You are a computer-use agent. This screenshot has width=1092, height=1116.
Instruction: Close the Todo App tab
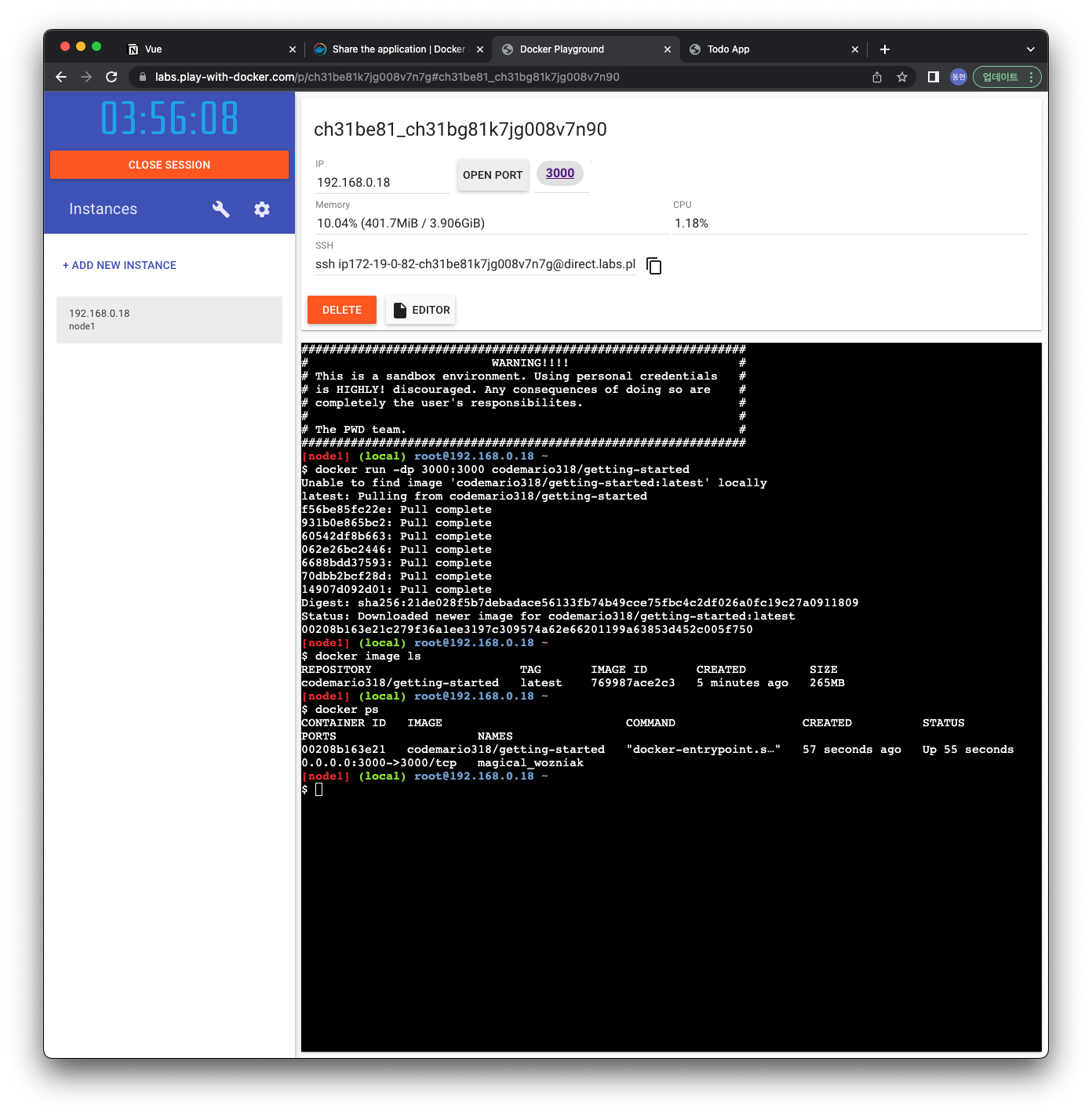(855, 49)
